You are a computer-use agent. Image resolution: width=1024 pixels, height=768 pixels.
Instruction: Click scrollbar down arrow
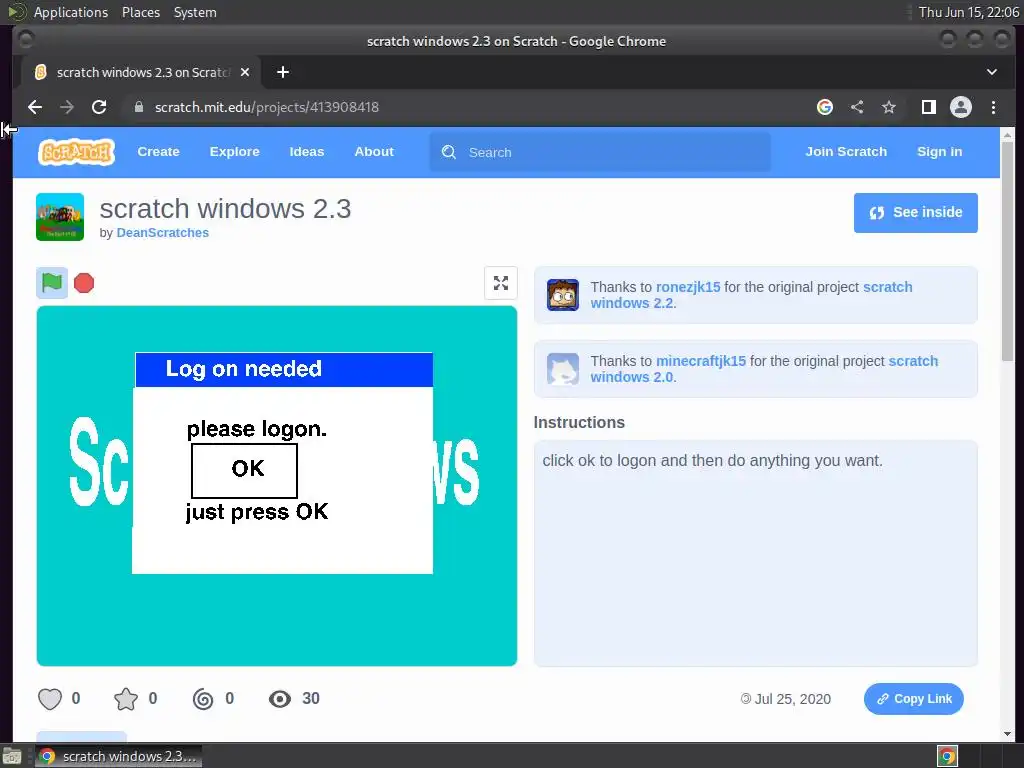point(1007,734)
